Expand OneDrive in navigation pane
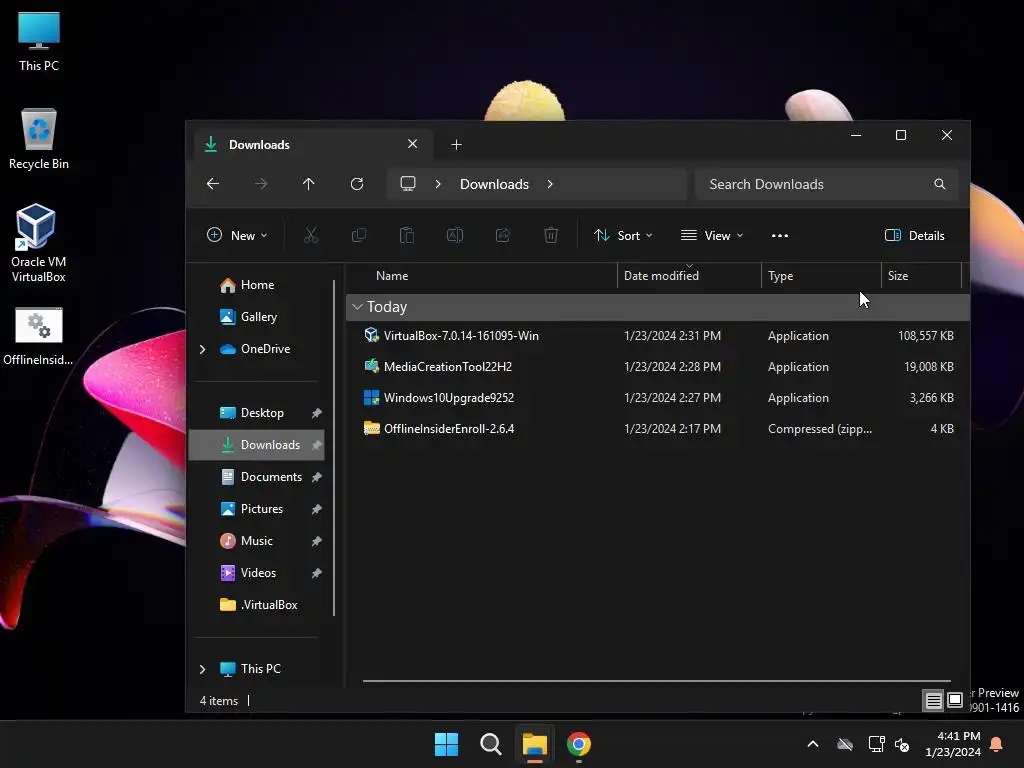This screenshot has height=768, width=1024. tap(202, 349)
